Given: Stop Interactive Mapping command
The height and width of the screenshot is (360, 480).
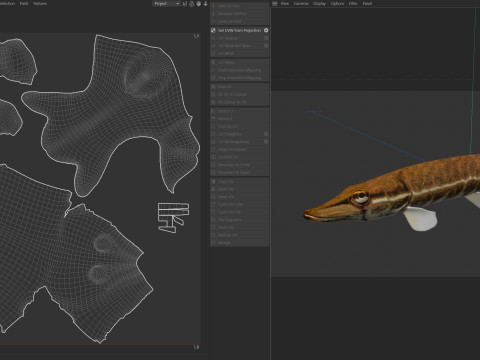Looking at the screenshot, I should pyautogui.click(x=239, y=78).
